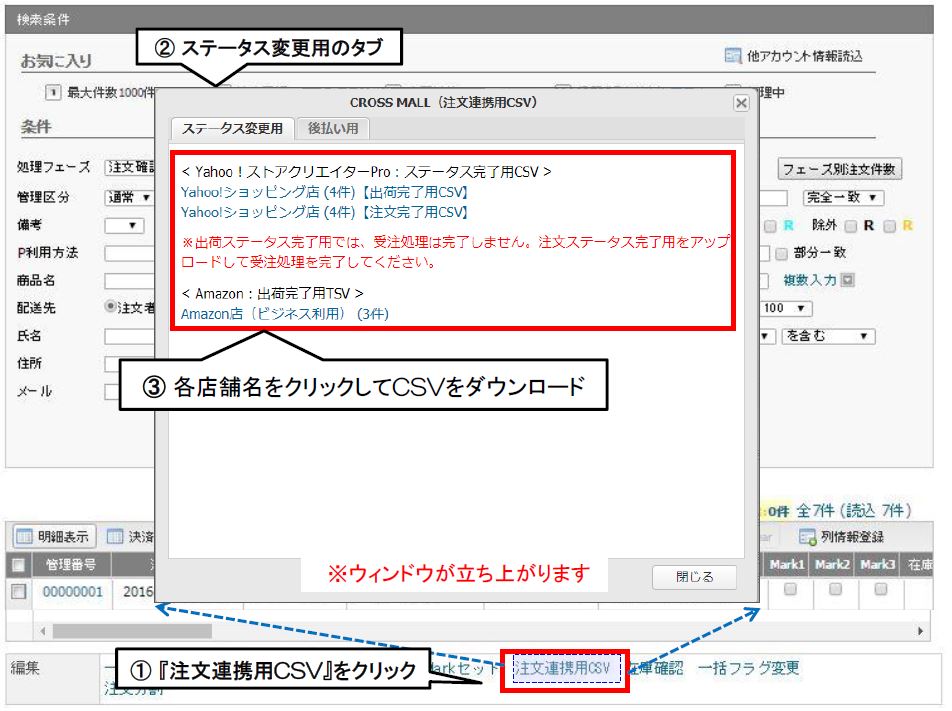This screenshot has width=952, height=711.
Task: Toggle Mark3 checkbox for order 00000001
Action: pyautogui.click(x=880, y=589)
